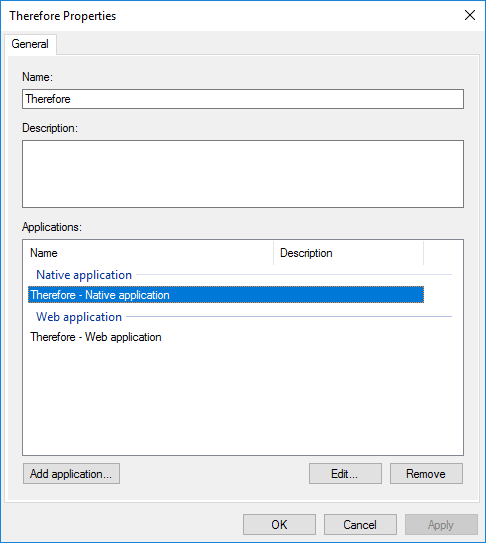Close the Therefore Properties dialog
The image size is (486, 543).
pos(470,15)
